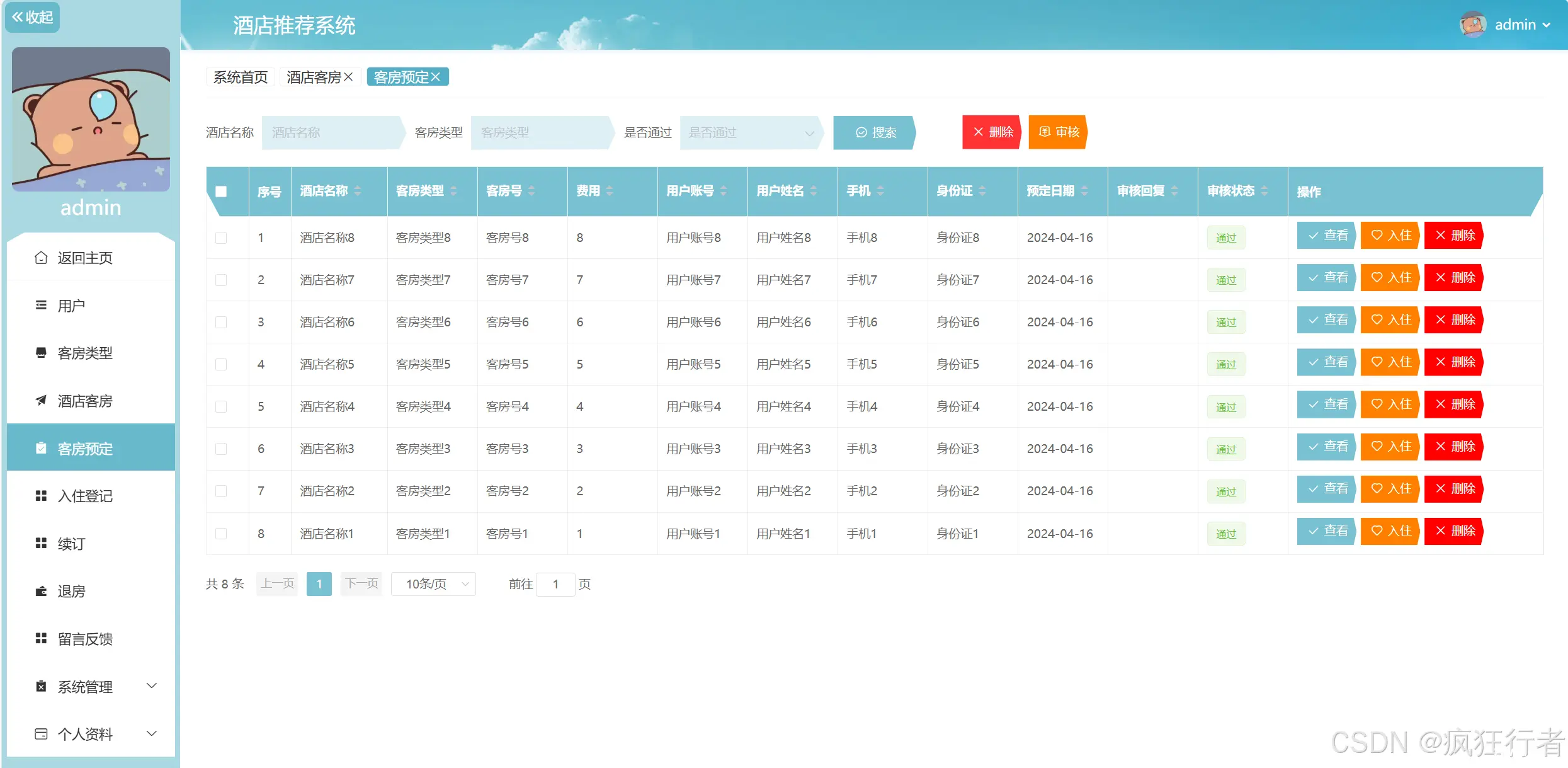Click the icon beside 客房类型 in sidebar
The width and height of the screenshot is (1568, 768).
click(x=41, y=353)
